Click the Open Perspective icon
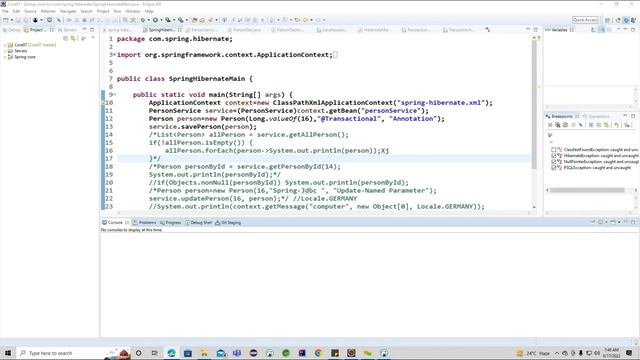 [607, 20]
